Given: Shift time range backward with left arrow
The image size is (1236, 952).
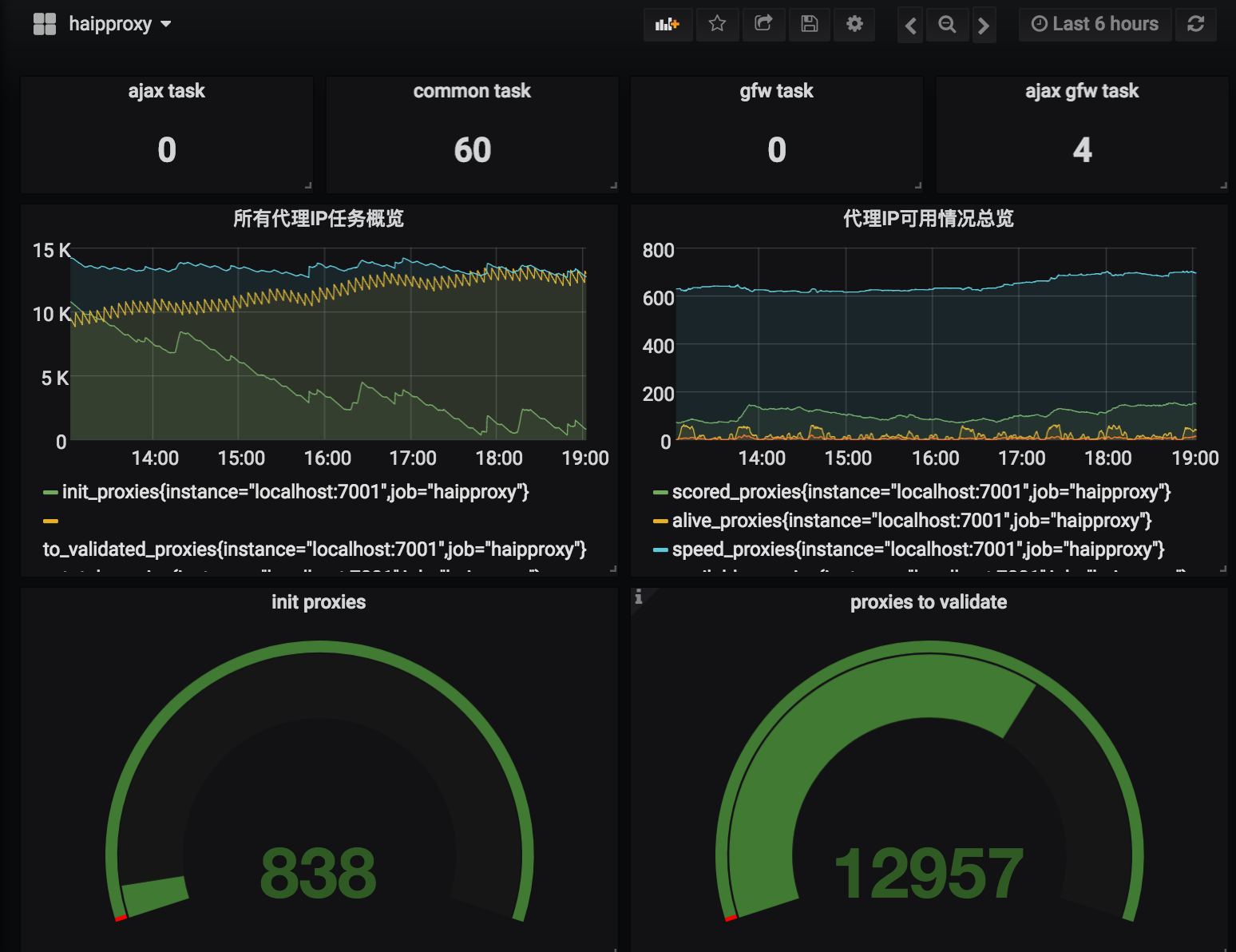Looking at the screenshot, I should (910, 25).
